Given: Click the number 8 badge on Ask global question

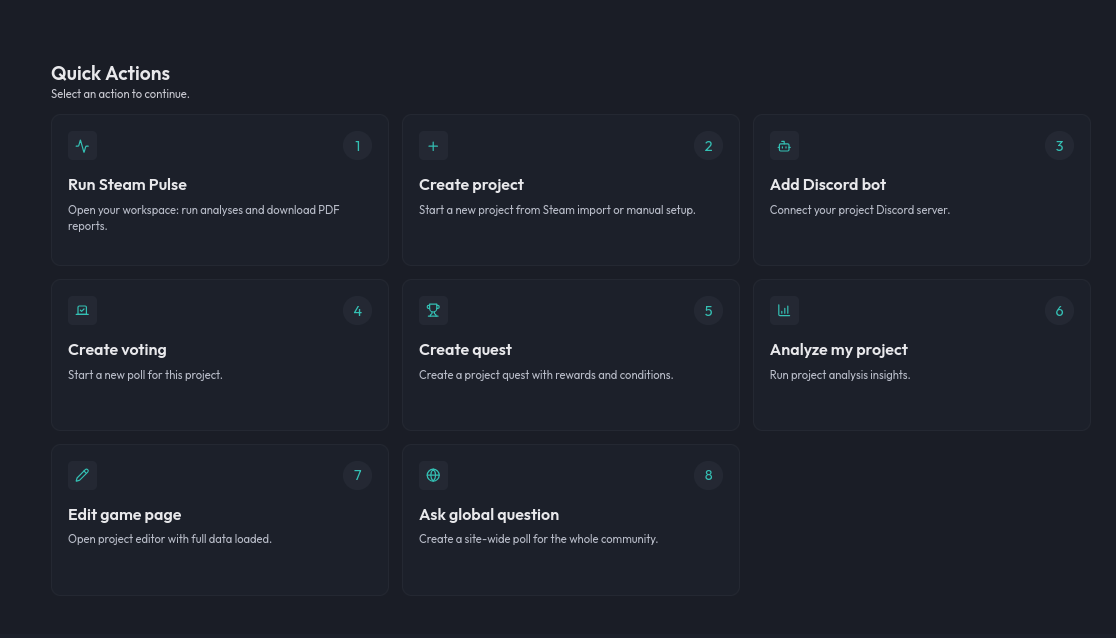Looking at the screenshot, I should (708, 475).
